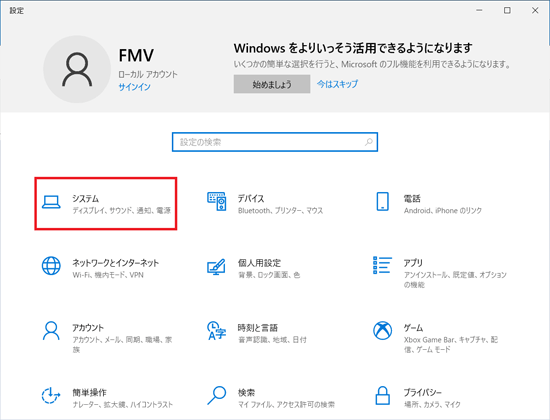Viewport: 550px width, 420px height.
Task: Select the アプリ category title
Action: click(x=413, y=263)
